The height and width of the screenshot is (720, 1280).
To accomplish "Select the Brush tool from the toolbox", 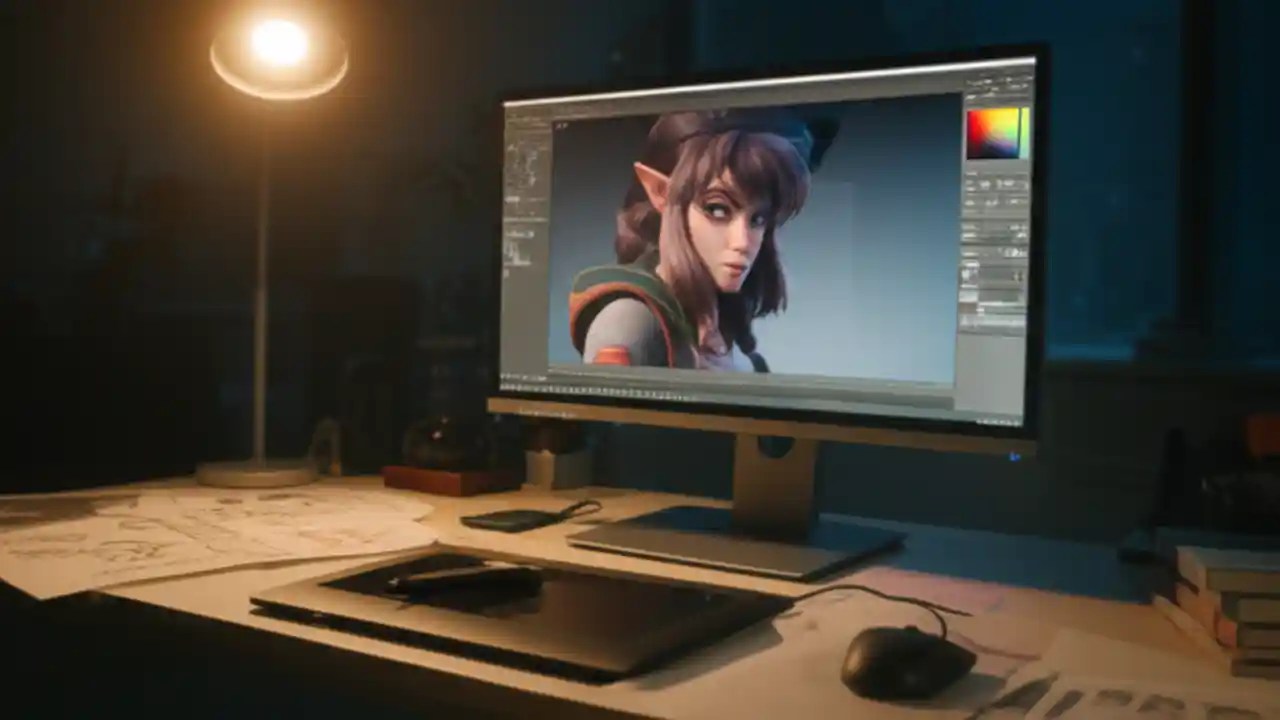I will click(519, 160).
